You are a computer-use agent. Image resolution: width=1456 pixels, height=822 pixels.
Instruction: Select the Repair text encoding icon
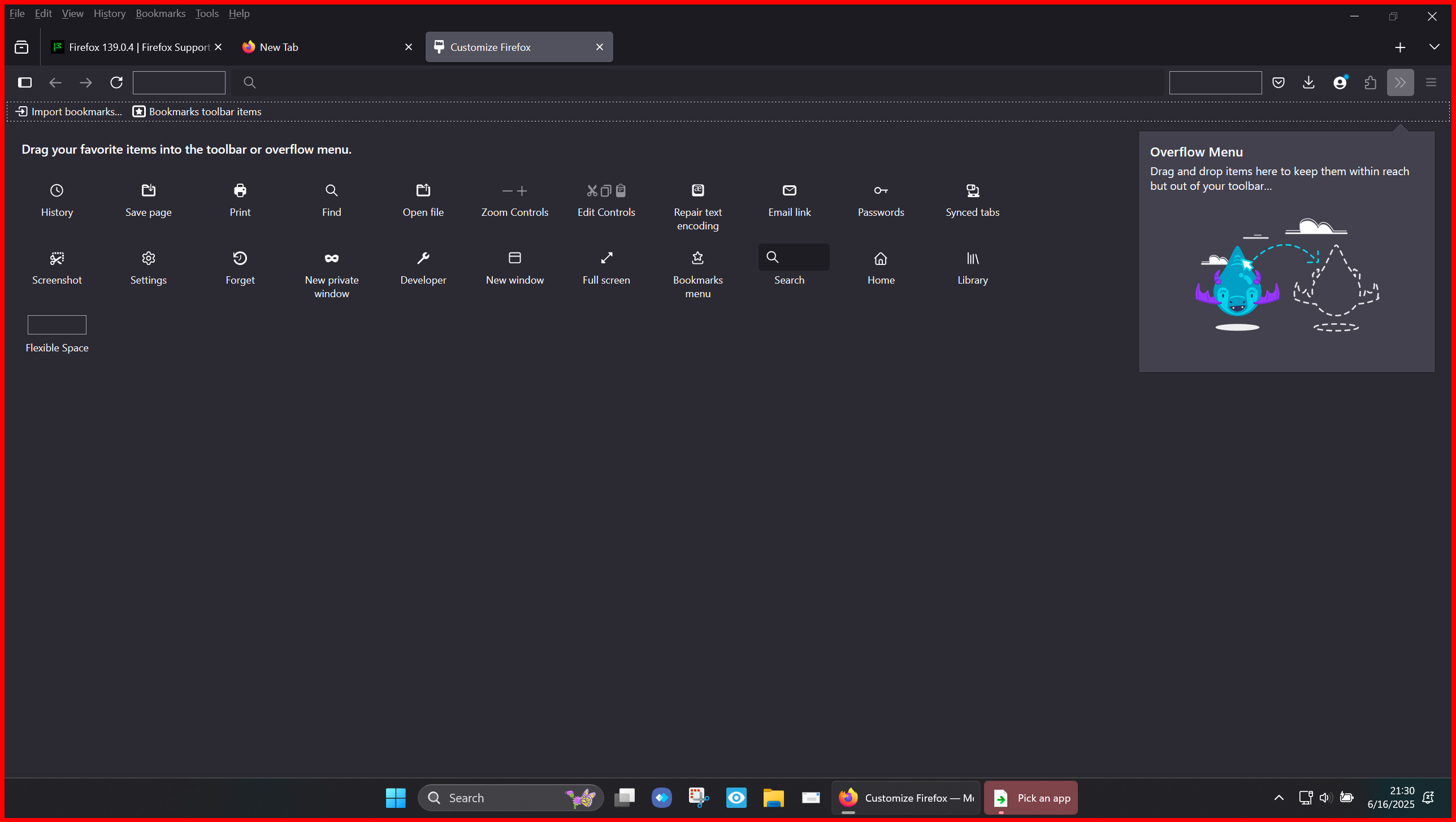click(x=697, y=190)
